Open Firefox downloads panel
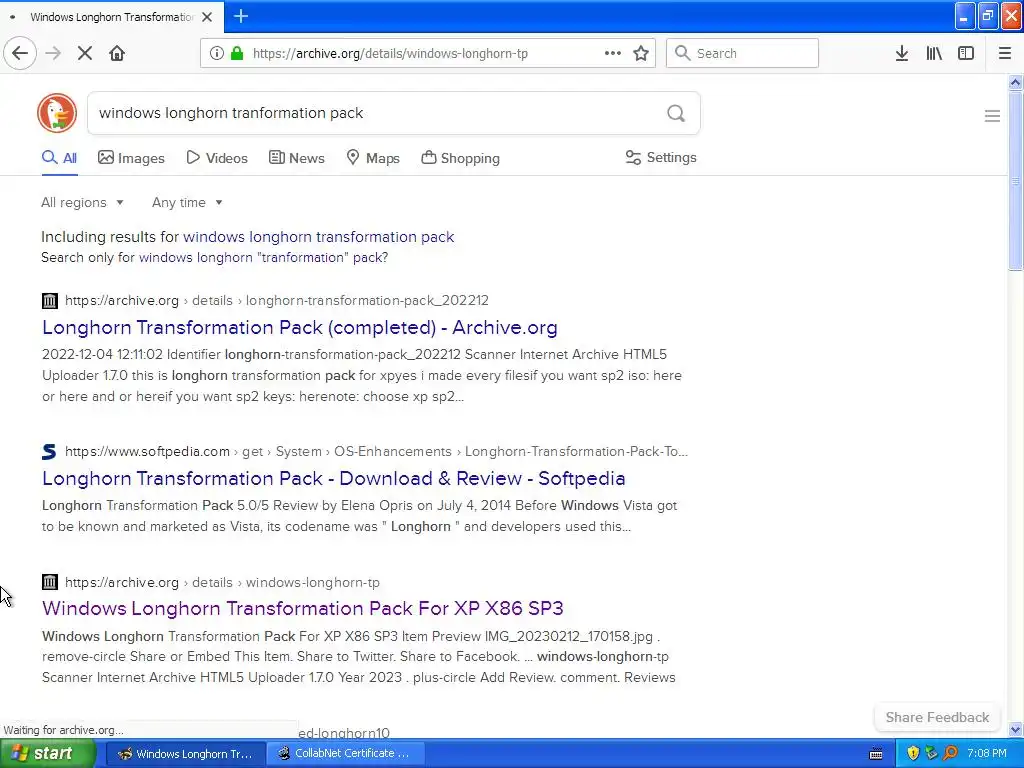The image size is (1024, 768). 902,53
